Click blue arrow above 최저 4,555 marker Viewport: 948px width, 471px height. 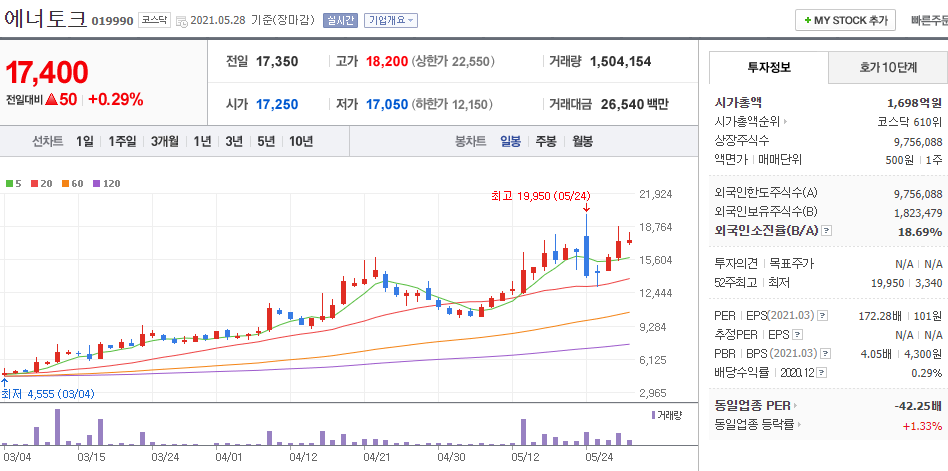(4, 382)
